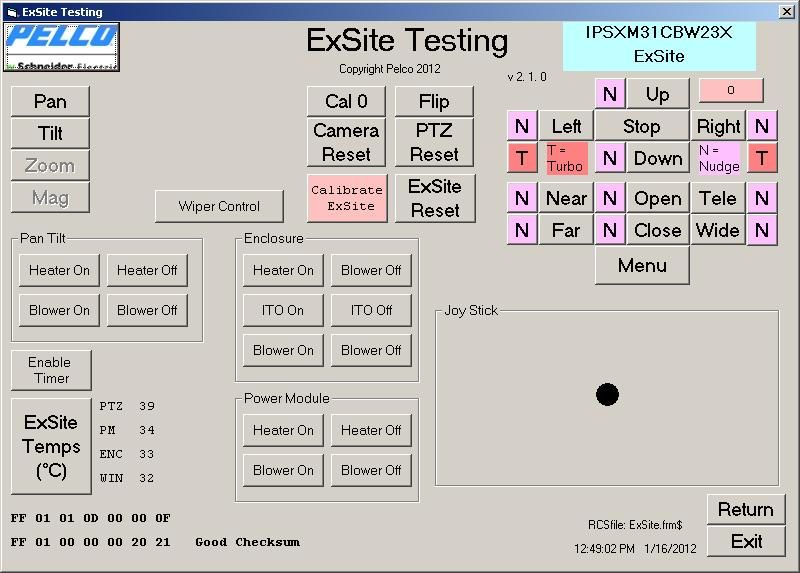Move the camera Right
Image resolution: width=800 pixels, height=573 pixels.
coord(718,126)
